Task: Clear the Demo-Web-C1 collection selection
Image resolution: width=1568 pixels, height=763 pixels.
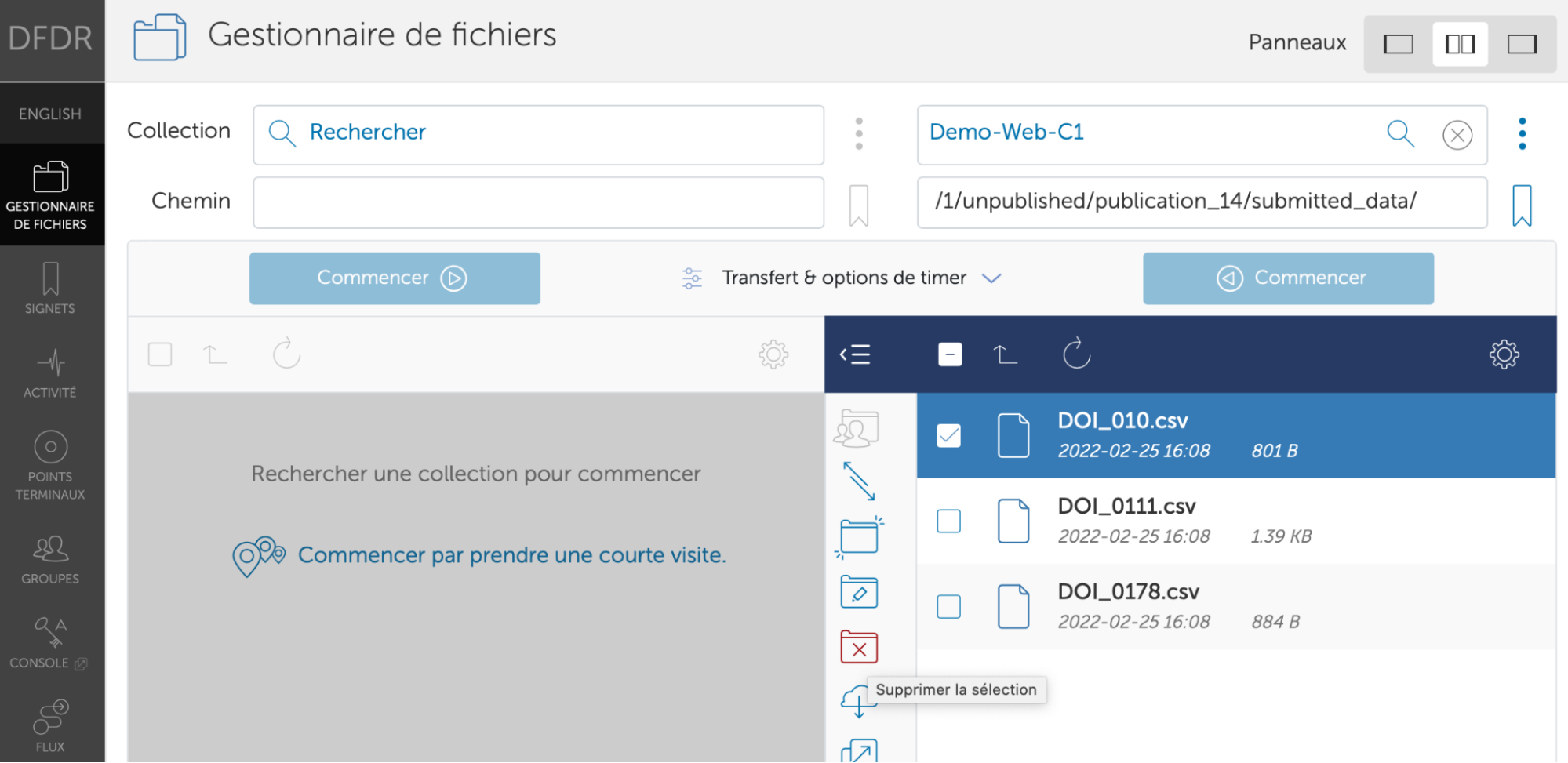Action: coord(1457,135)
